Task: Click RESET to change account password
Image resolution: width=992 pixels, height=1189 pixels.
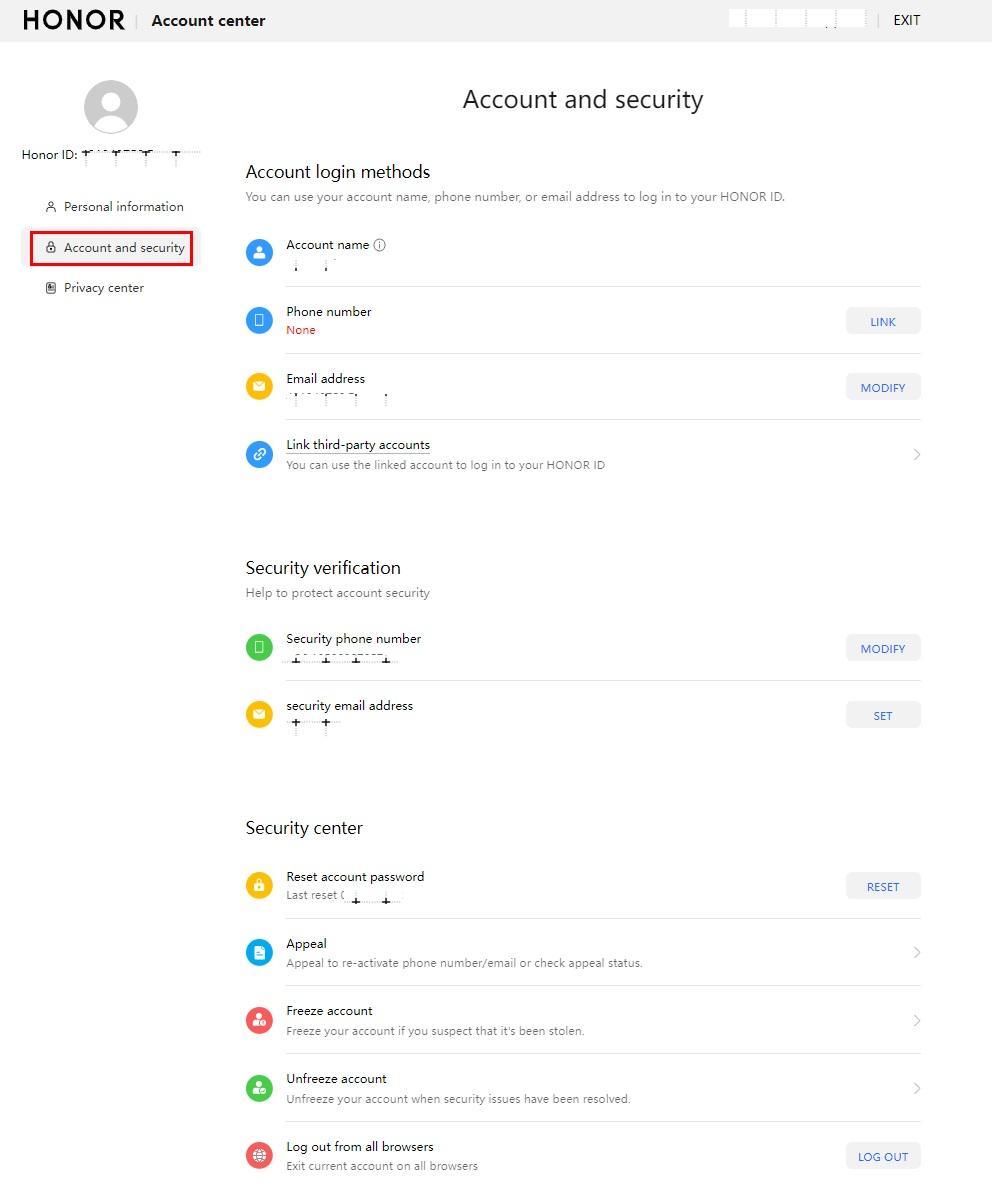Action: pos(883,885)
